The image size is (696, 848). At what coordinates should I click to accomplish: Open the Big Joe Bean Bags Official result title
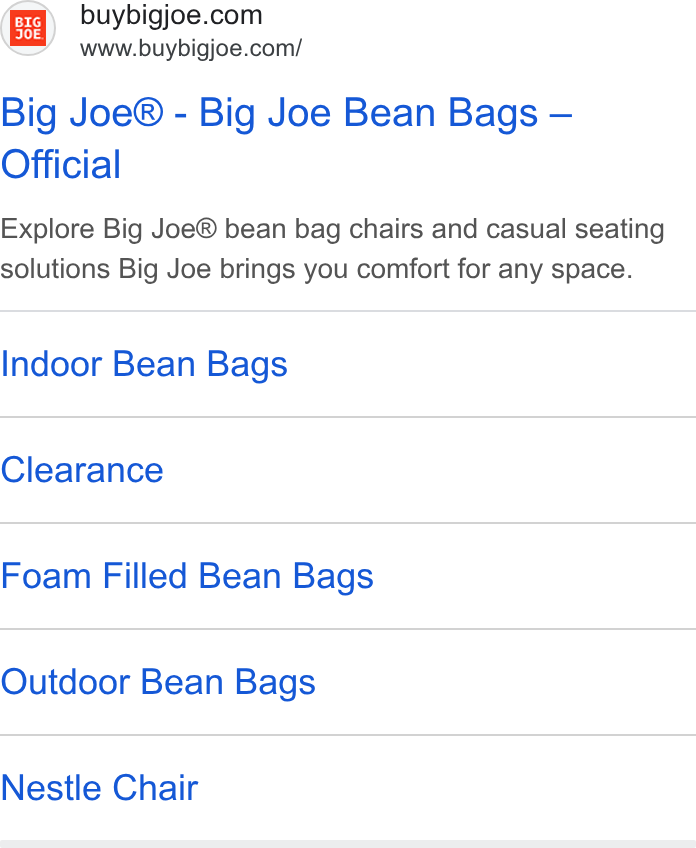287,138
